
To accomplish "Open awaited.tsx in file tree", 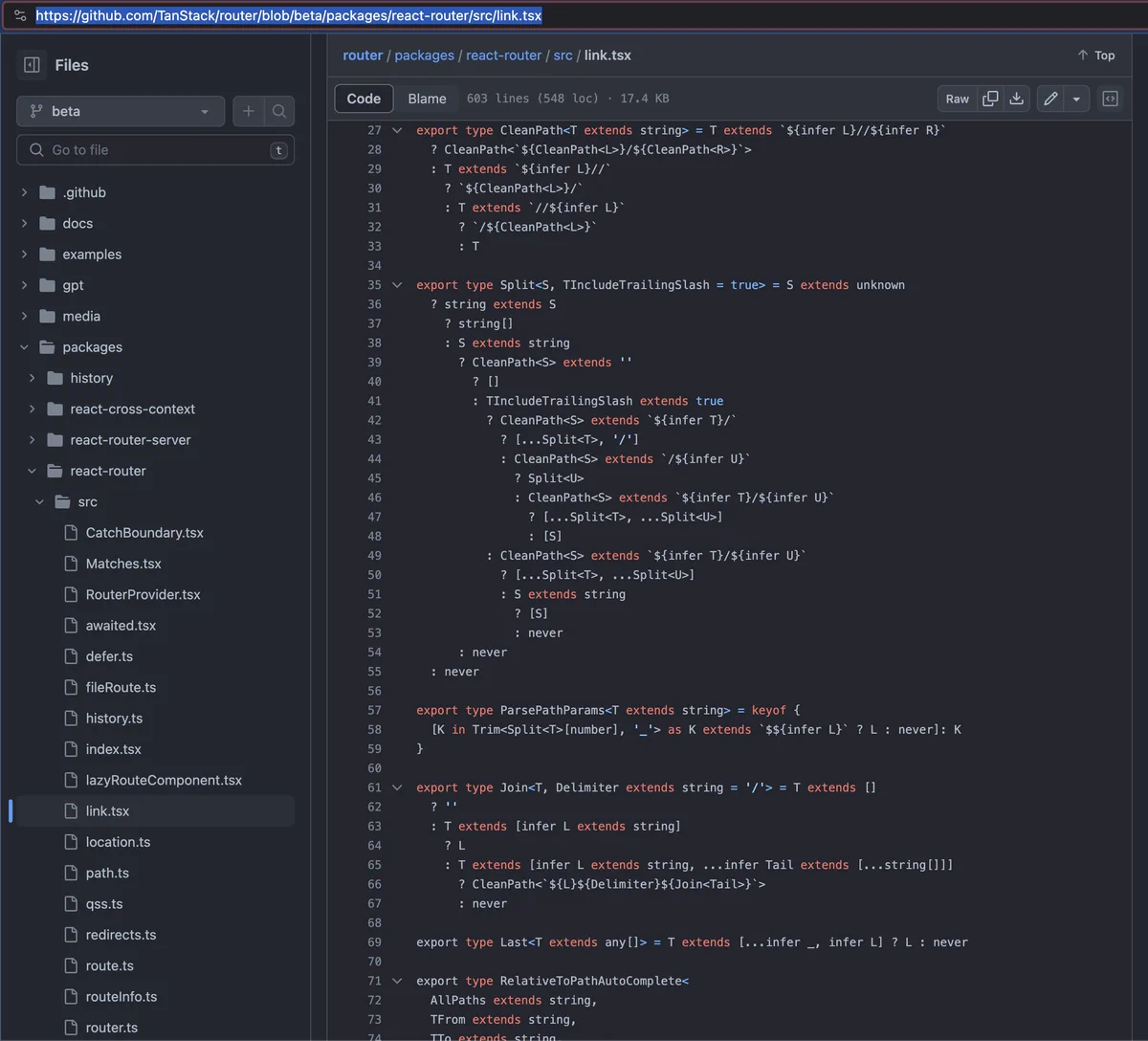I will [121, 626].
